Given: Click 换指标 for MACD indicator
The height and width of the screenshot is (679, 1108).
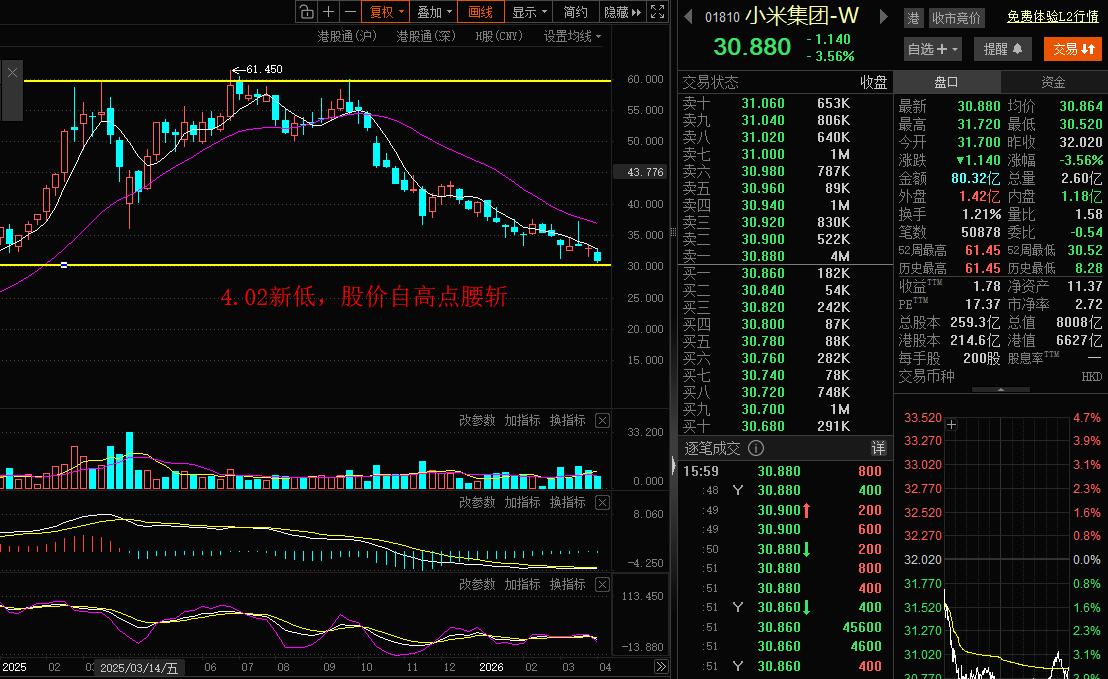Looking at the screenshot, I should (567, 502).
